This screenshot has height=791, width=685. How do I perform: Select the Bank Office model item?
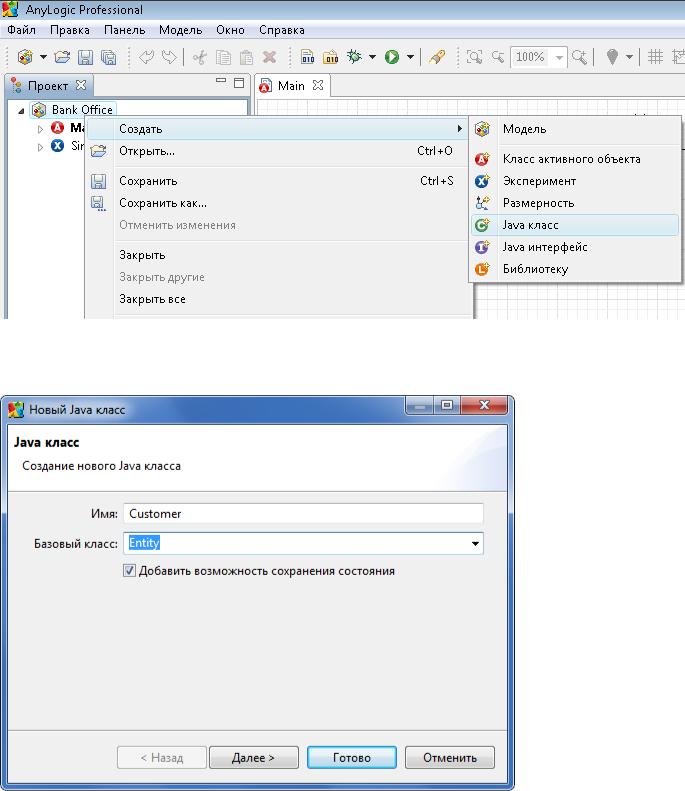click(x=73, y=109)
